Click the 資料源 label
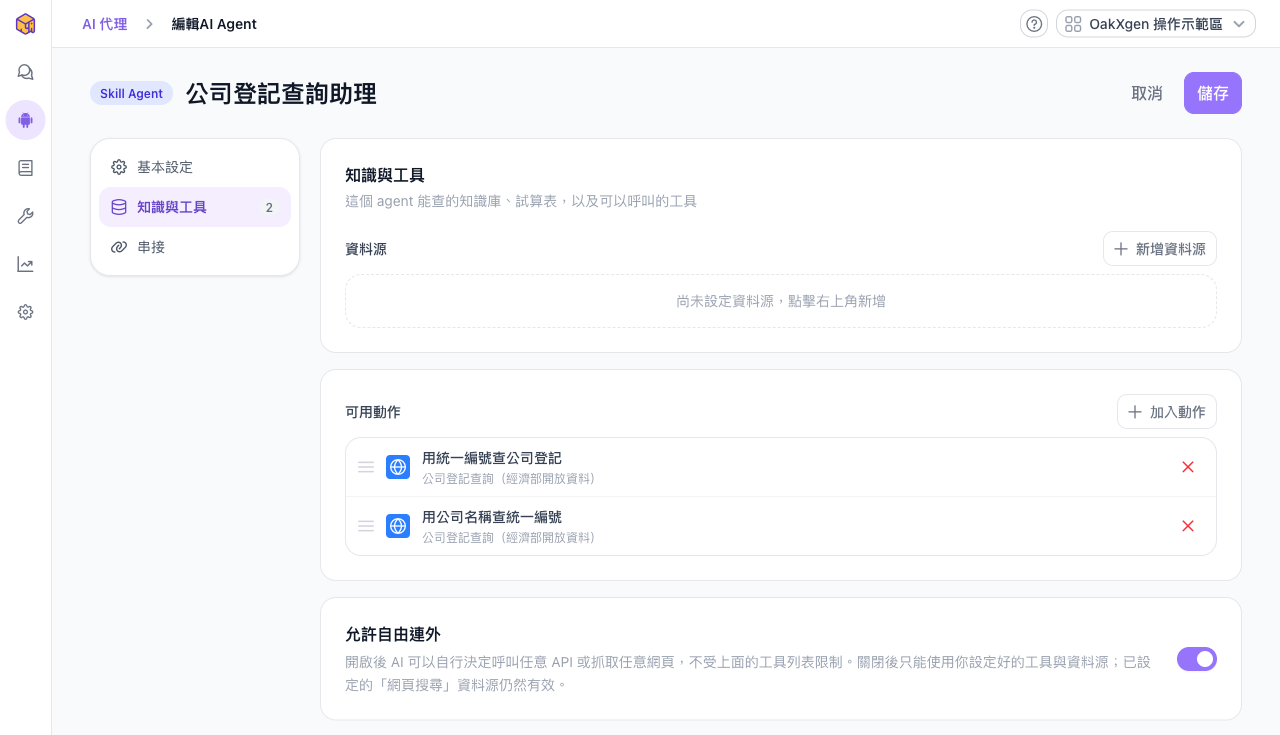The height and width of the screenshot is (735, 1280). point(366,249)
